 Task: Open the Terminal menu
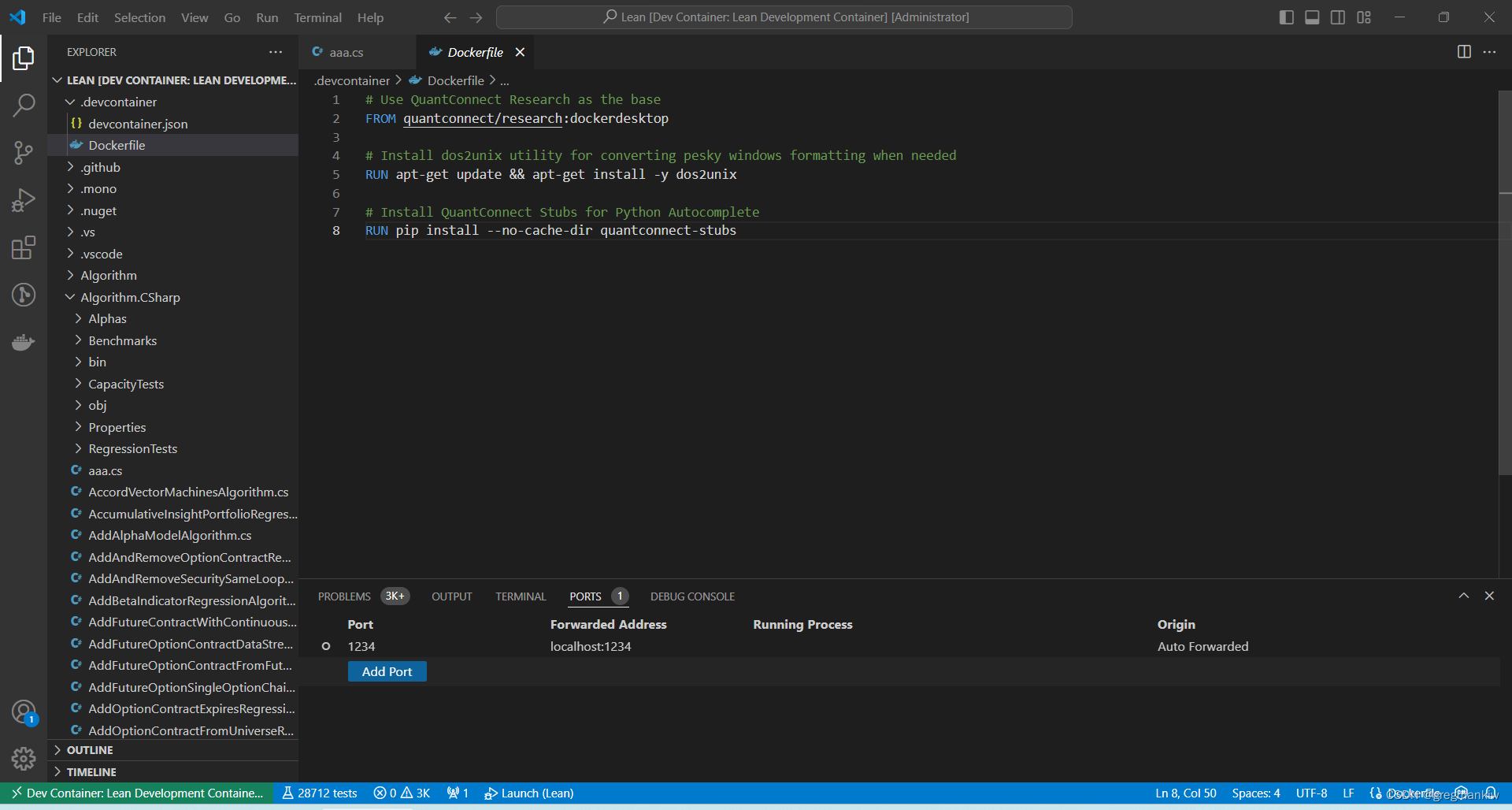tap(318, 17)
